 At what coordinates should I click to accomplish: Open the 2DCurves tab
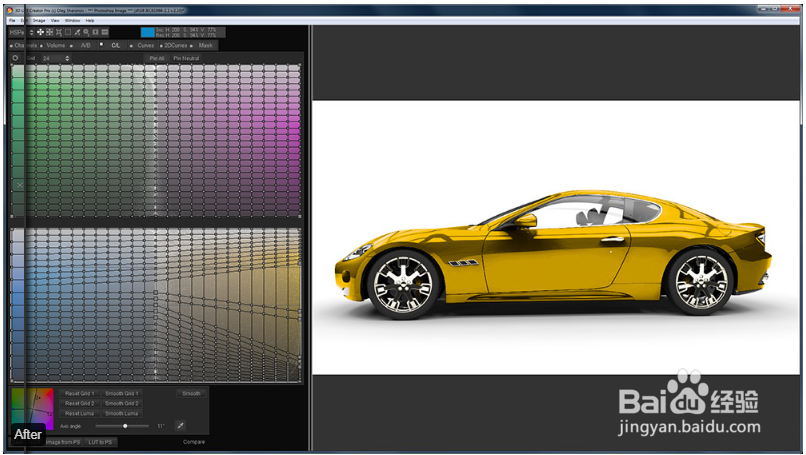pyautogui.click(x=176, y=45)
